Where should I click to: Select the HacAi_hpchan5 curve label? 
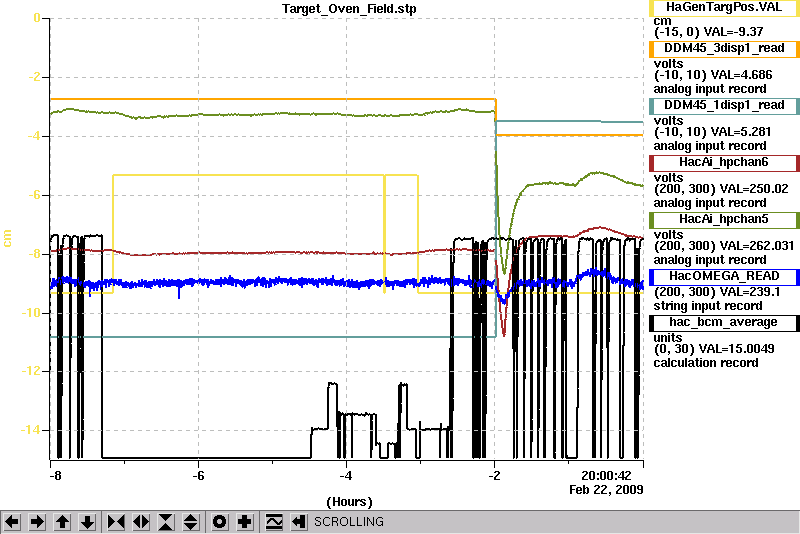724,220
